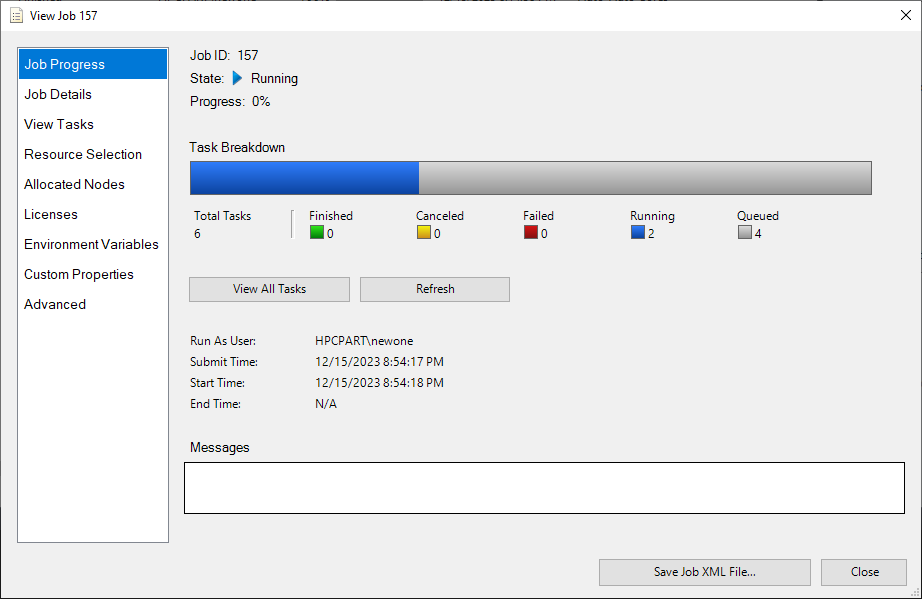The height and width of the screenshot is (599, 922).
Task: Save the job as an XML file
Action: (x=704, y=572)
